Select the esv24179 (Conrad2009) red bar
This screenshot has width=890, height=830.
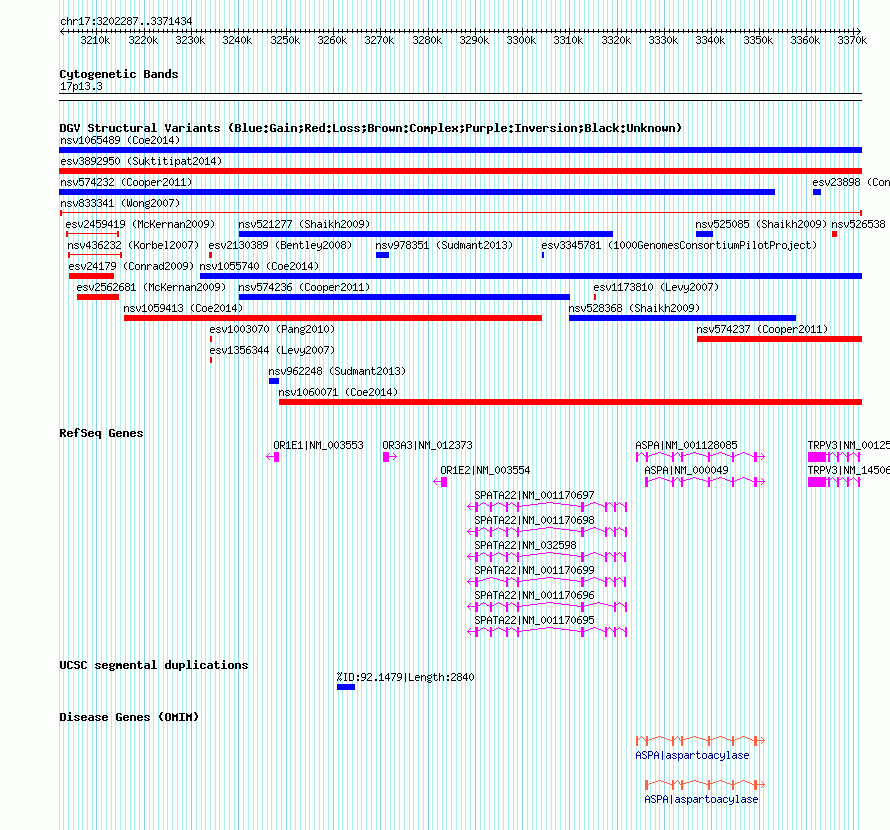91,276
